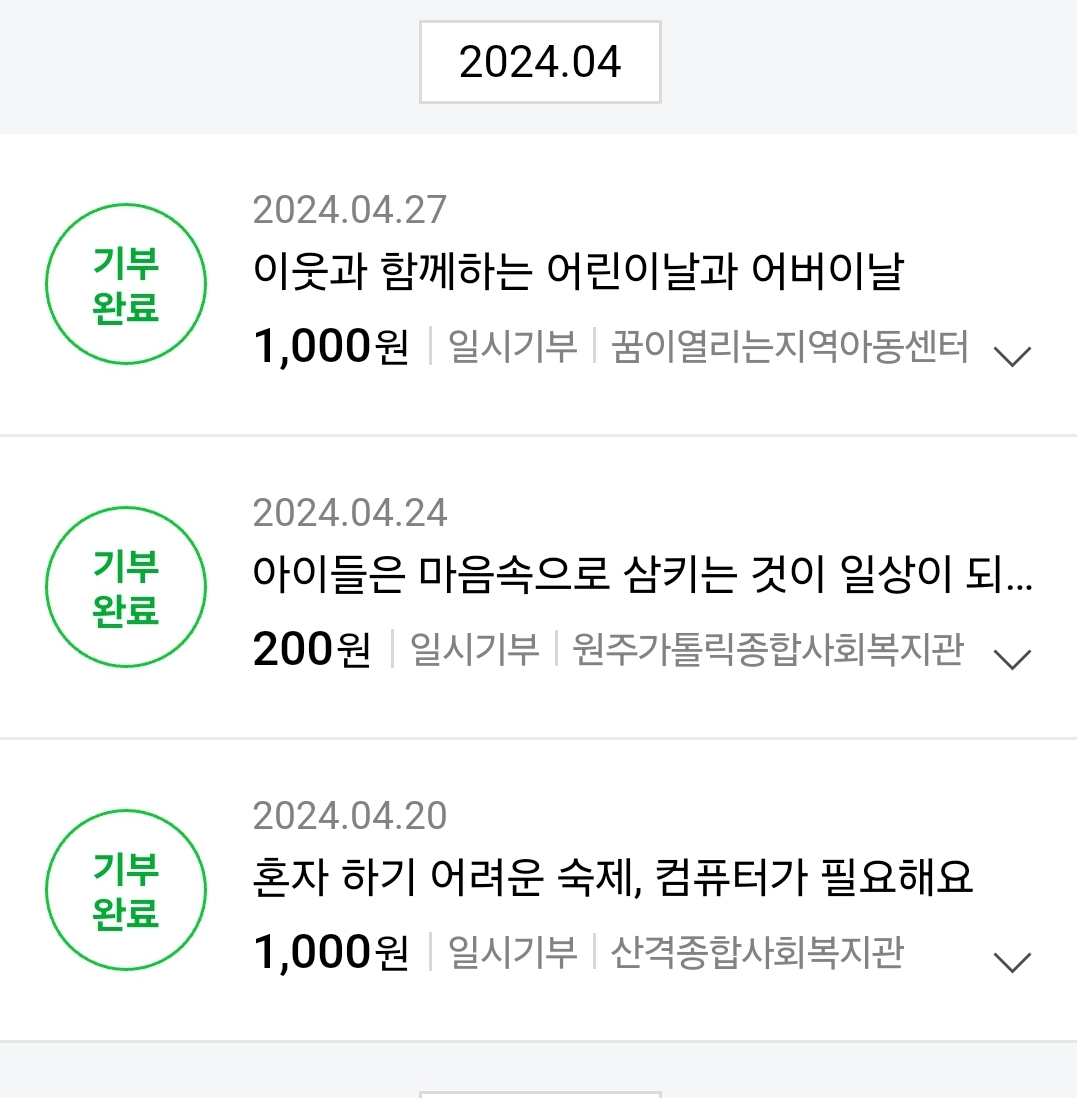Image resolution: width=1077 pixels, height=1098 pixels.
Task: Expand the 원주가톨릭종합사회복지관 donation details chevron
Action: point(1012,658)
